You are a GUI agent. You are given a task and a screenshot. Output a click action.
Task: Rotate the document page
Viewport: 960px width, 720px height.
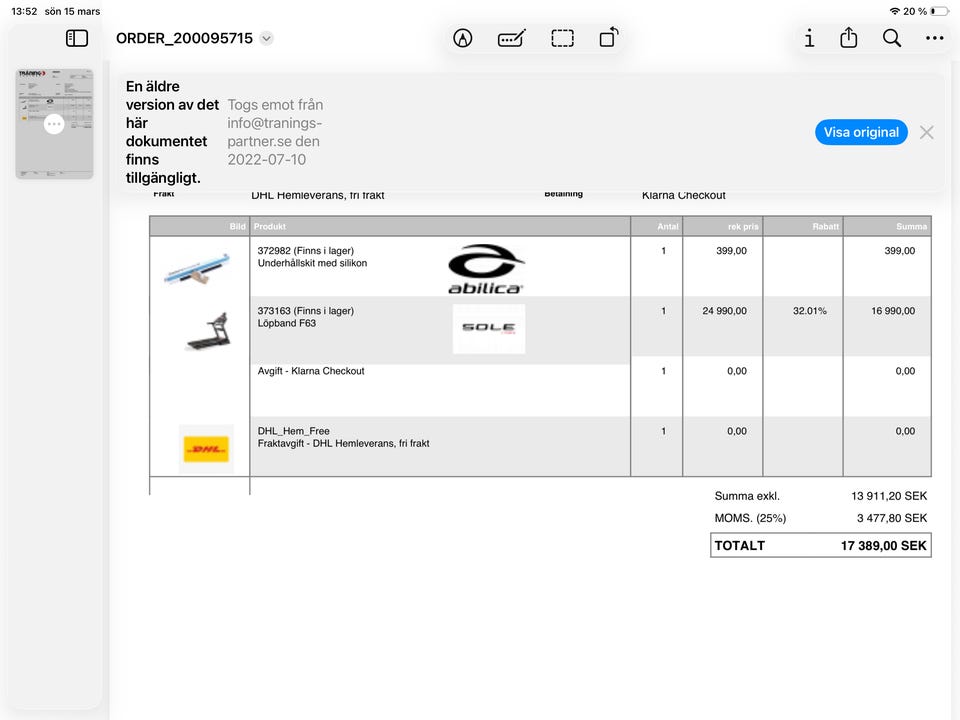(x=609, y=38)
